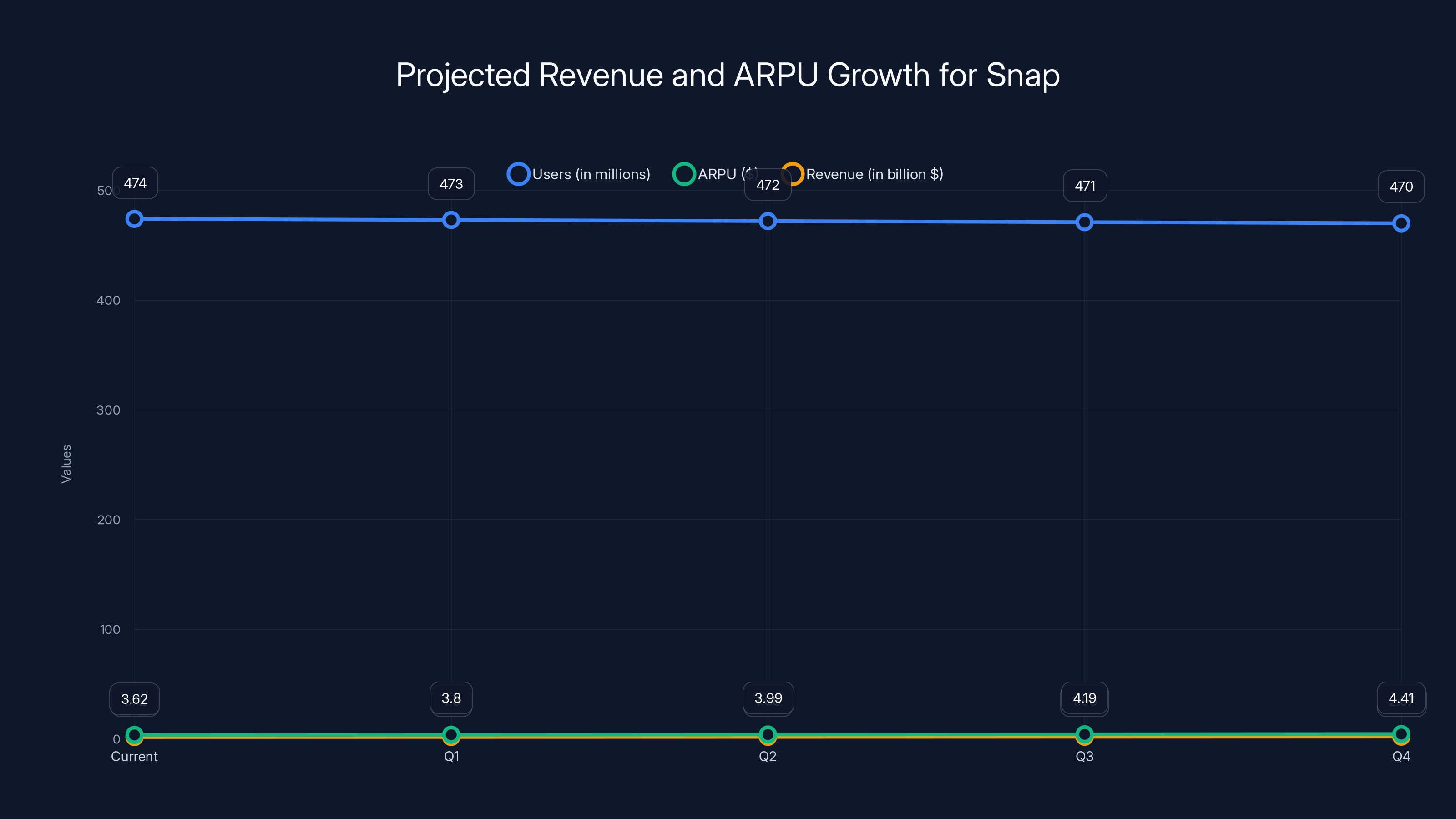Click the orange Revenue legend circle marker
Image resolution: width=1456 pixels, height=819 pixels.
[793, 174]
